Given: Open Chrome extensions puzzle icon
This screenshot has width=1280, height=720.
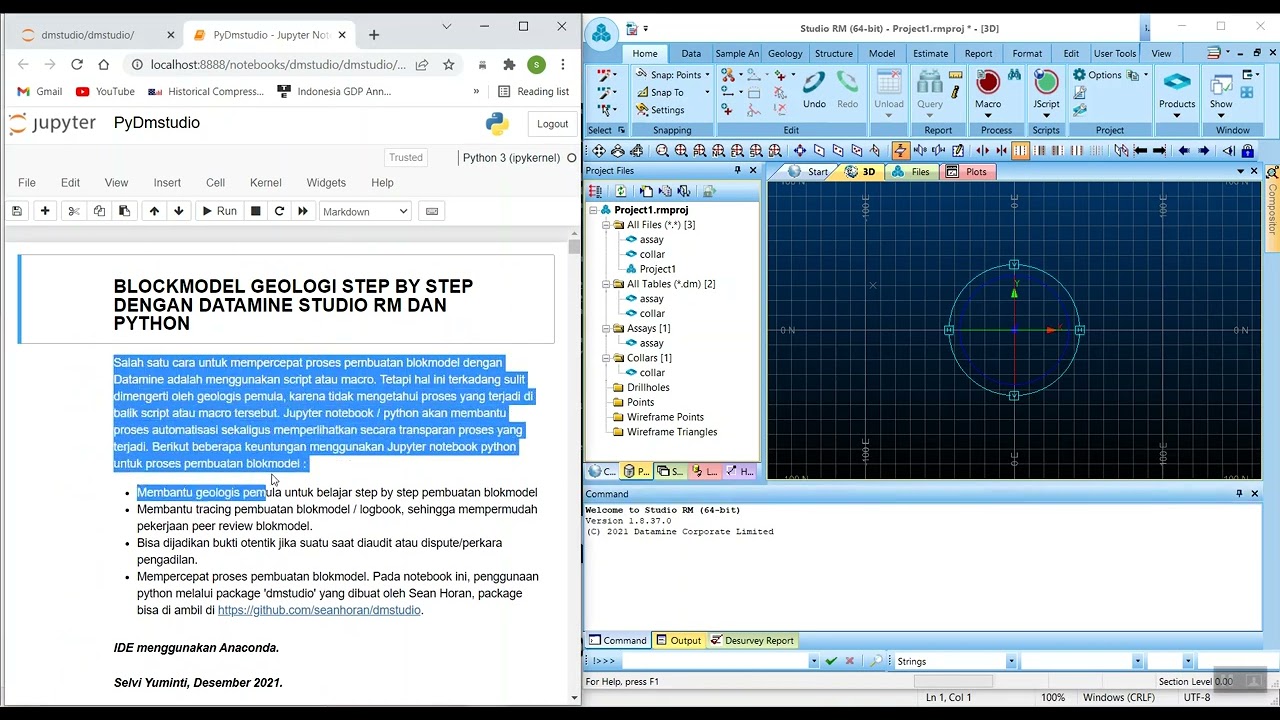Looking at the screenshot, I should coord(509,64).
